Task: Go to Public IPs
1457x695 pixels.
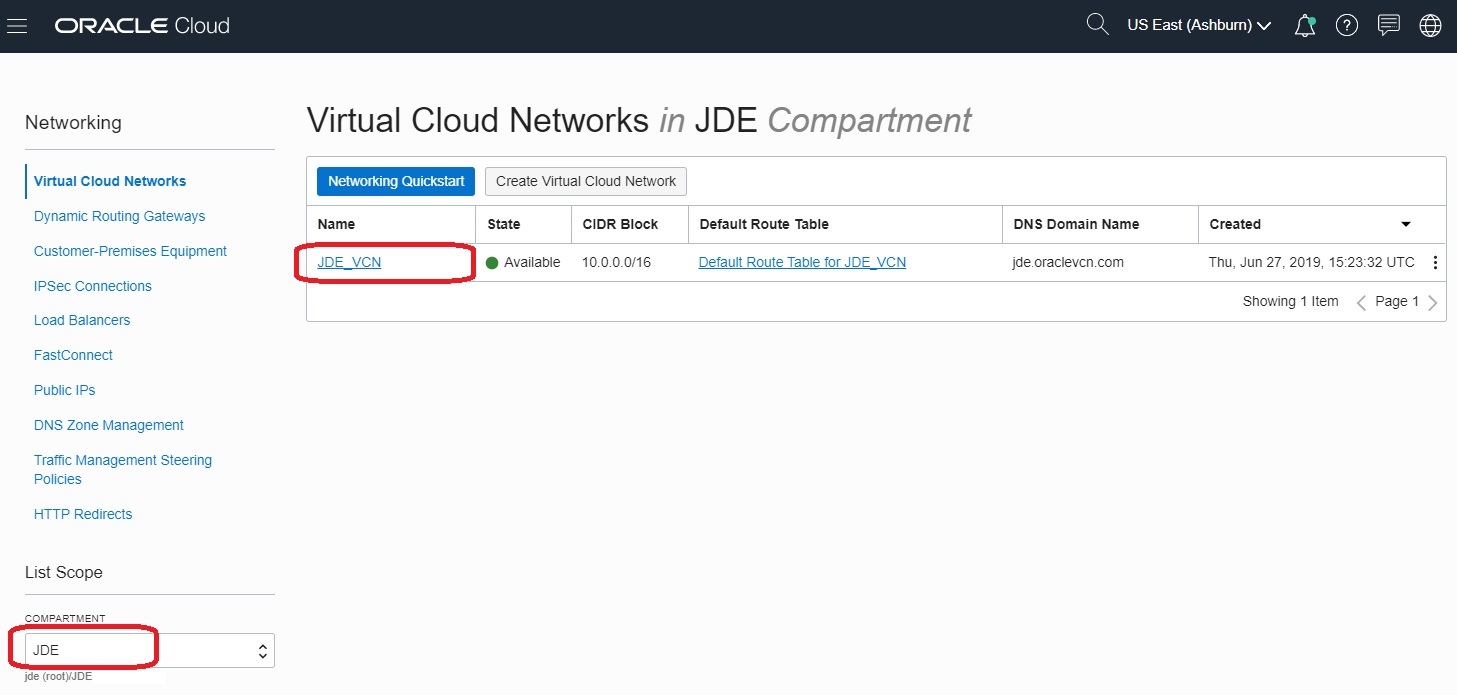Action: 65,390
